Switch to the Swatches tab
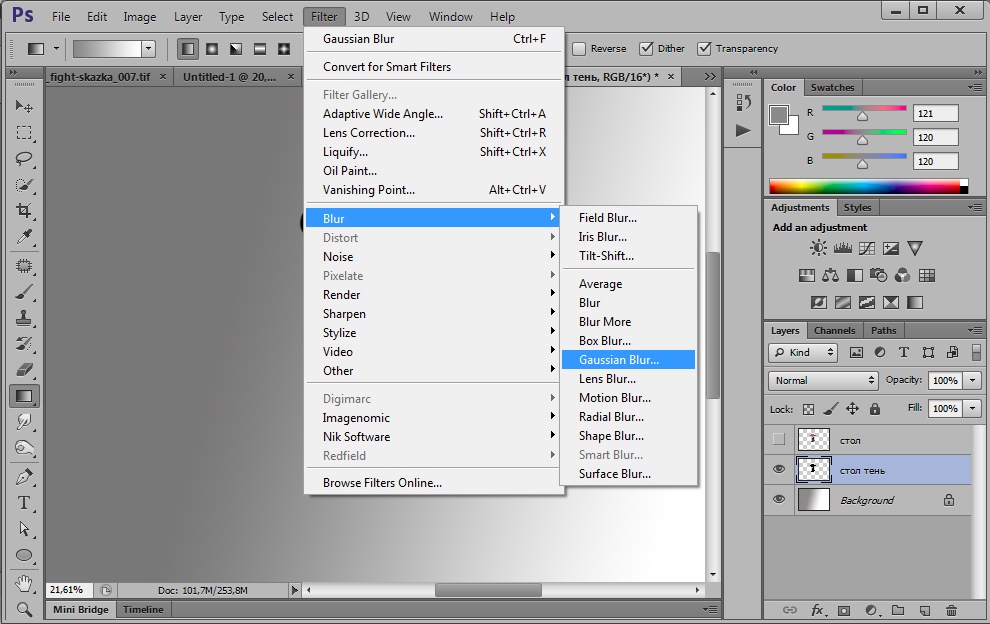Viewport: 990px width, 624px height. click(832, 87)
